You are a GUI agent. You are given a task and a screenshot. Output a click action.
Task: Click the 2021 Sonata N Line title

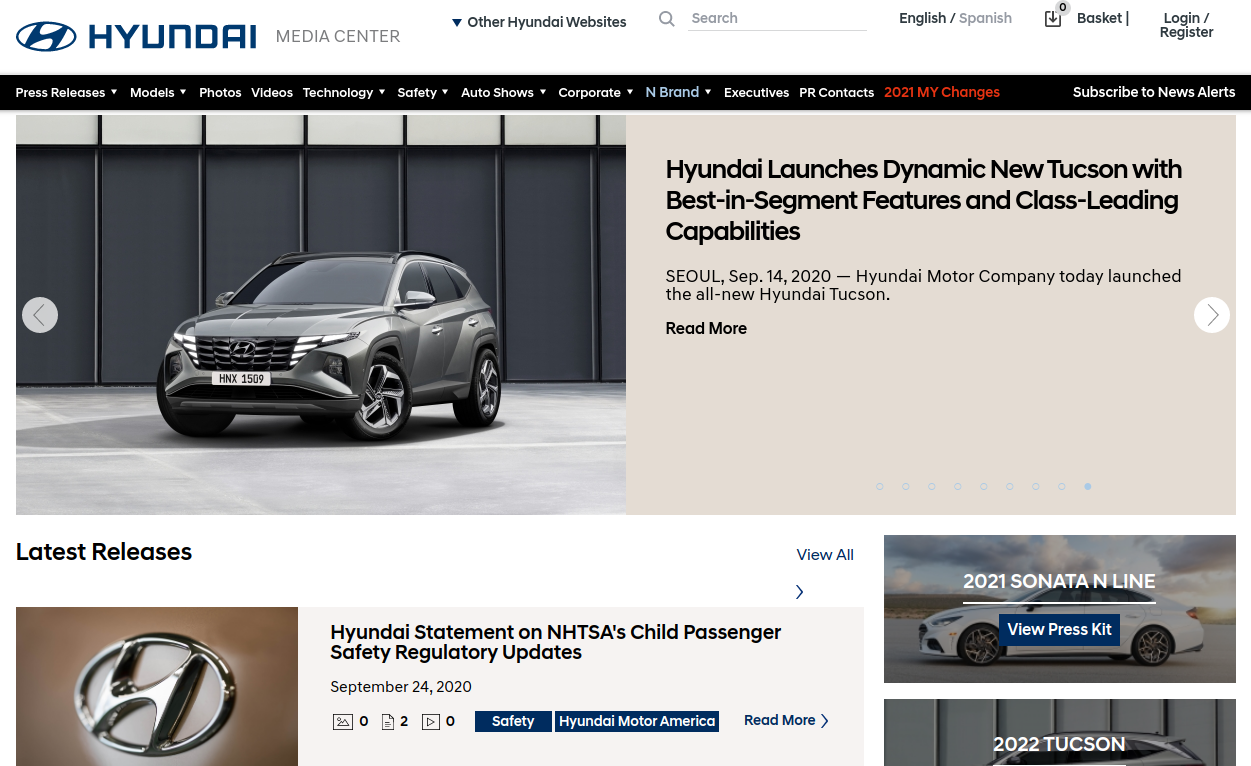[x=1059, y=582]
